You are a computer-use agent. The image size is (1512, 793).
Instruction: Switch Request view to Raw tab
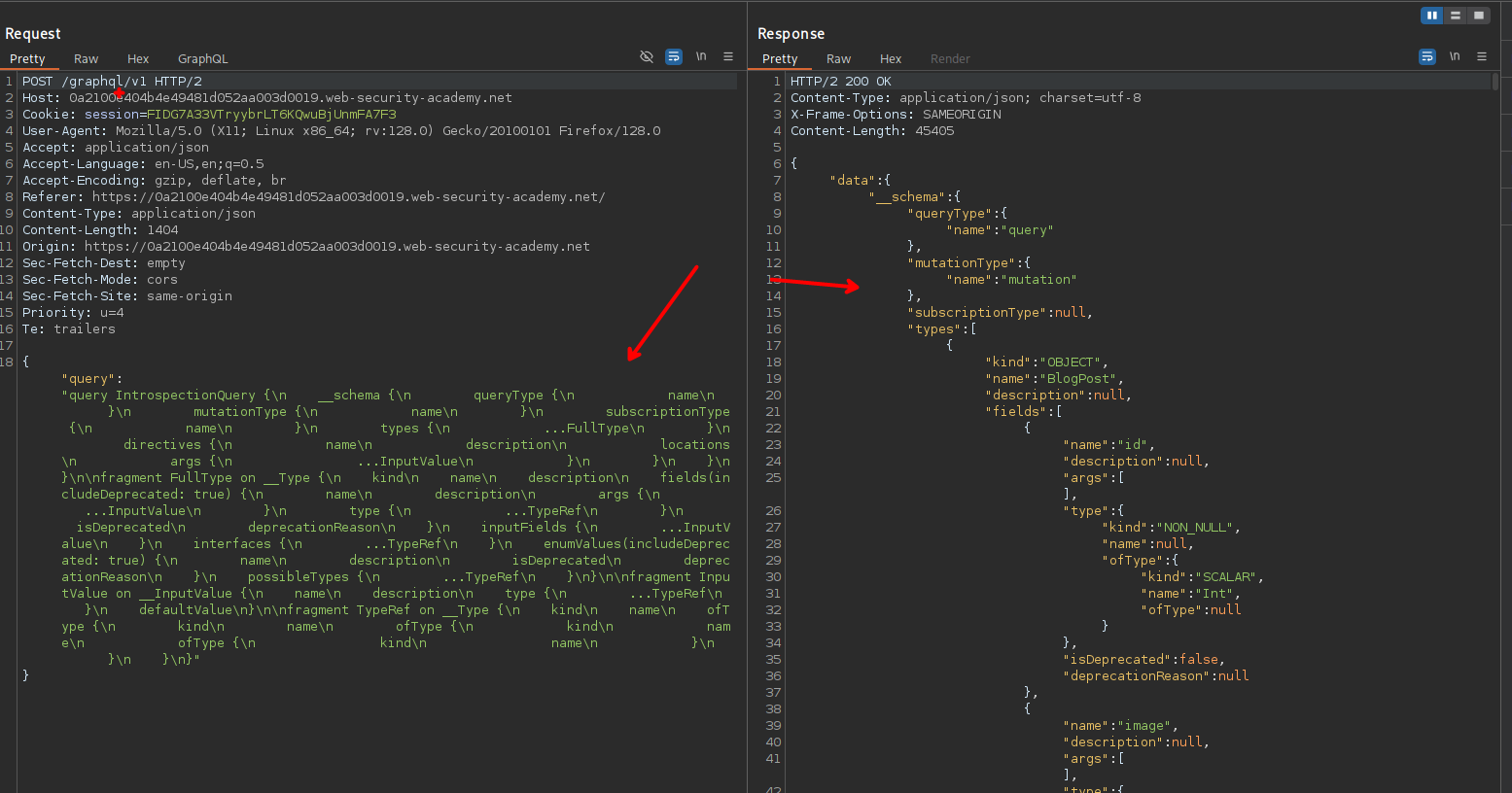(87, 59)
